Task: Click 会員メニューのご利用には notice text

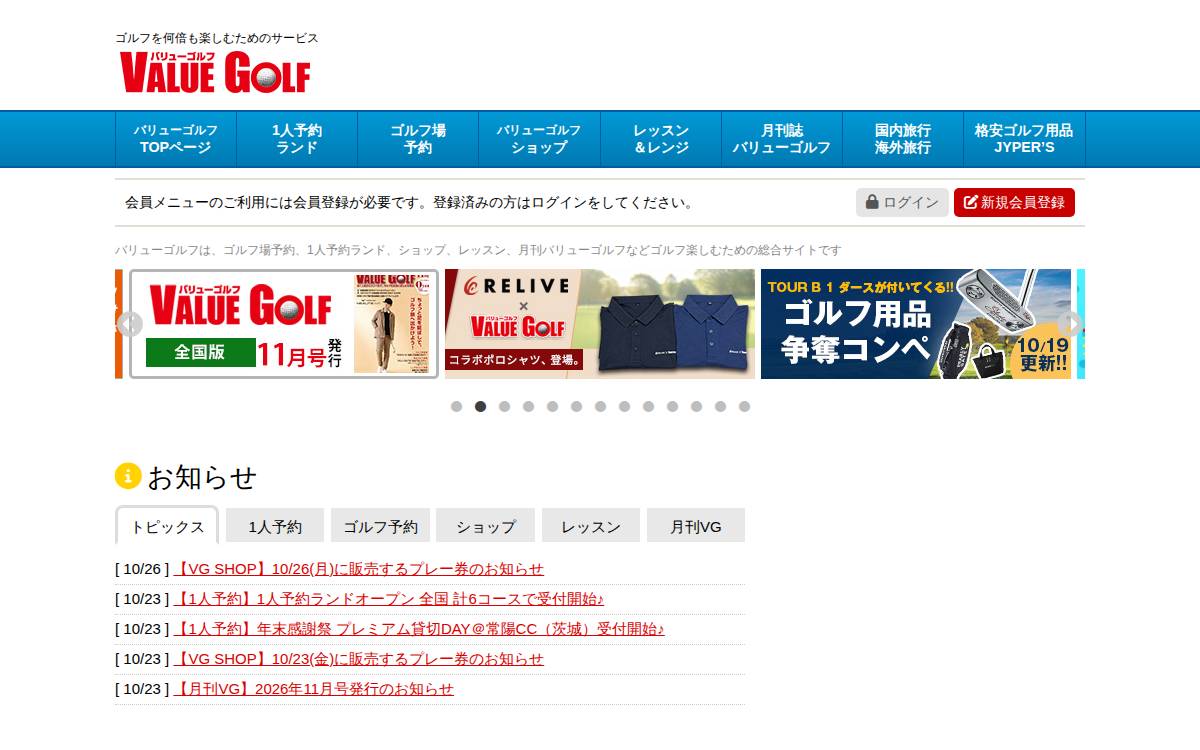Action: coord(409,202)
